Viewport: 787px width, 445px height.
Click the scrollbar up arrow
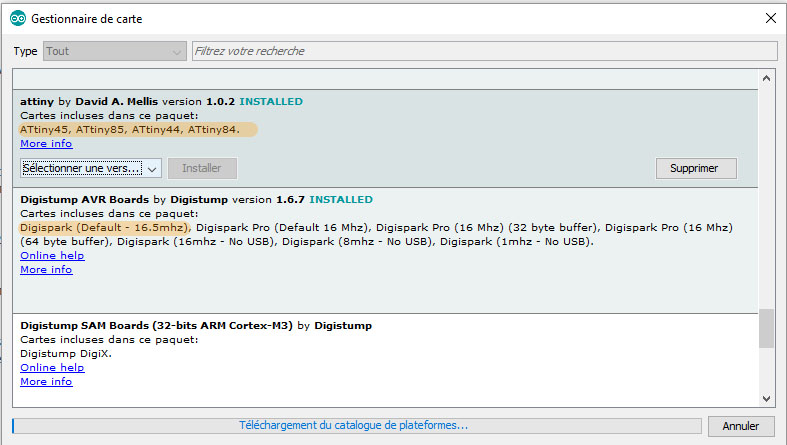[766, 78]
